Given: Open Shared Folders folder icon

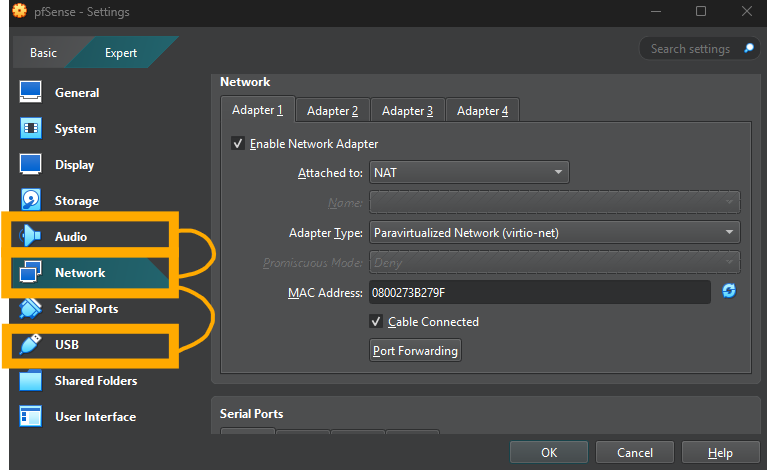Looking at the screenshot, I should coord(30,380).
